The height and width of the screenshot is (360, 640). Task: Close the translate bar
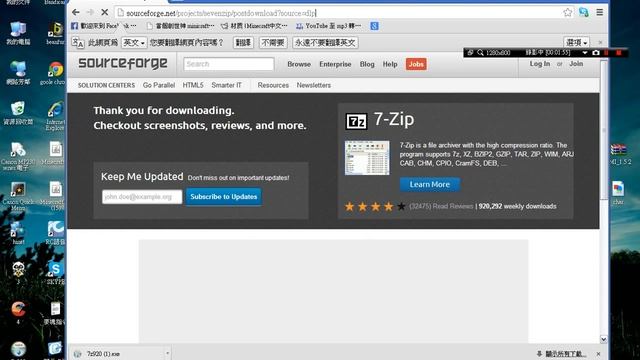coord(600,42)
